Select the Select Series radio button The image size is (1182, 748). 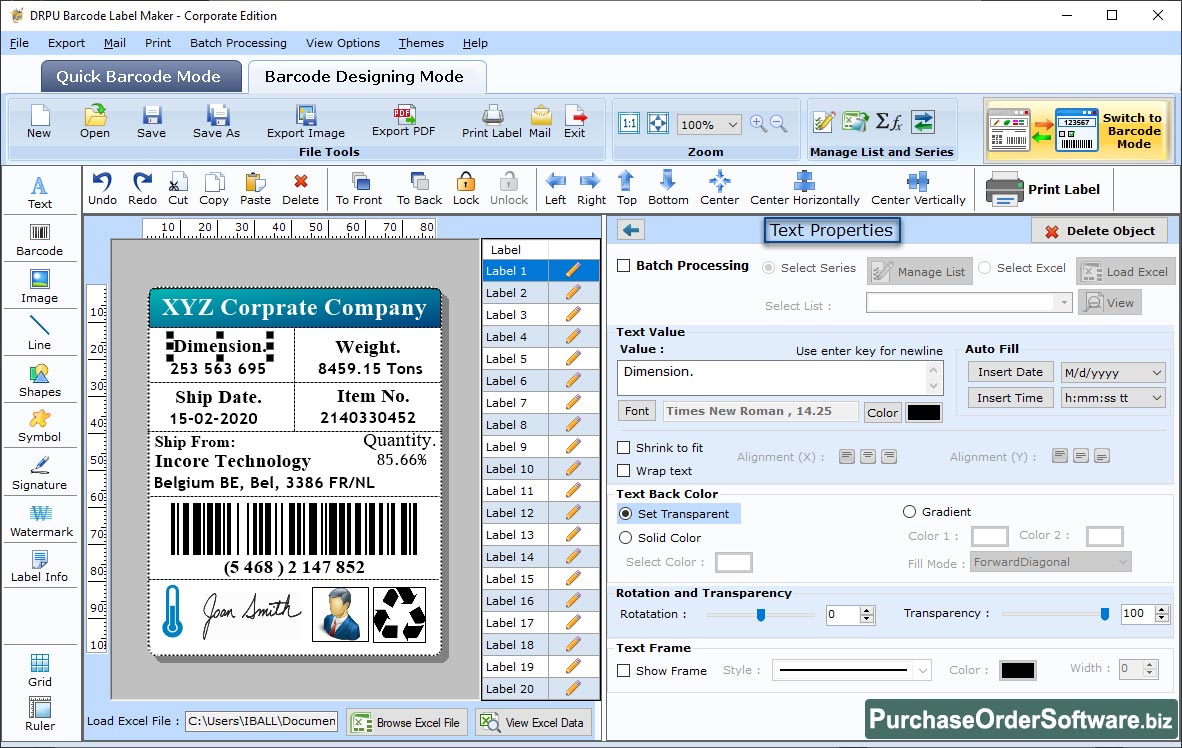768,268
